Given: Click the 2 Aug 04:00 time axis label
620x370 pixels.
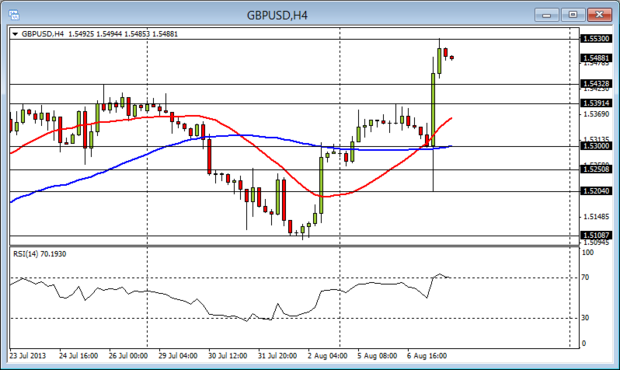Looking at the screenshot, I should [x=327, y=356].
